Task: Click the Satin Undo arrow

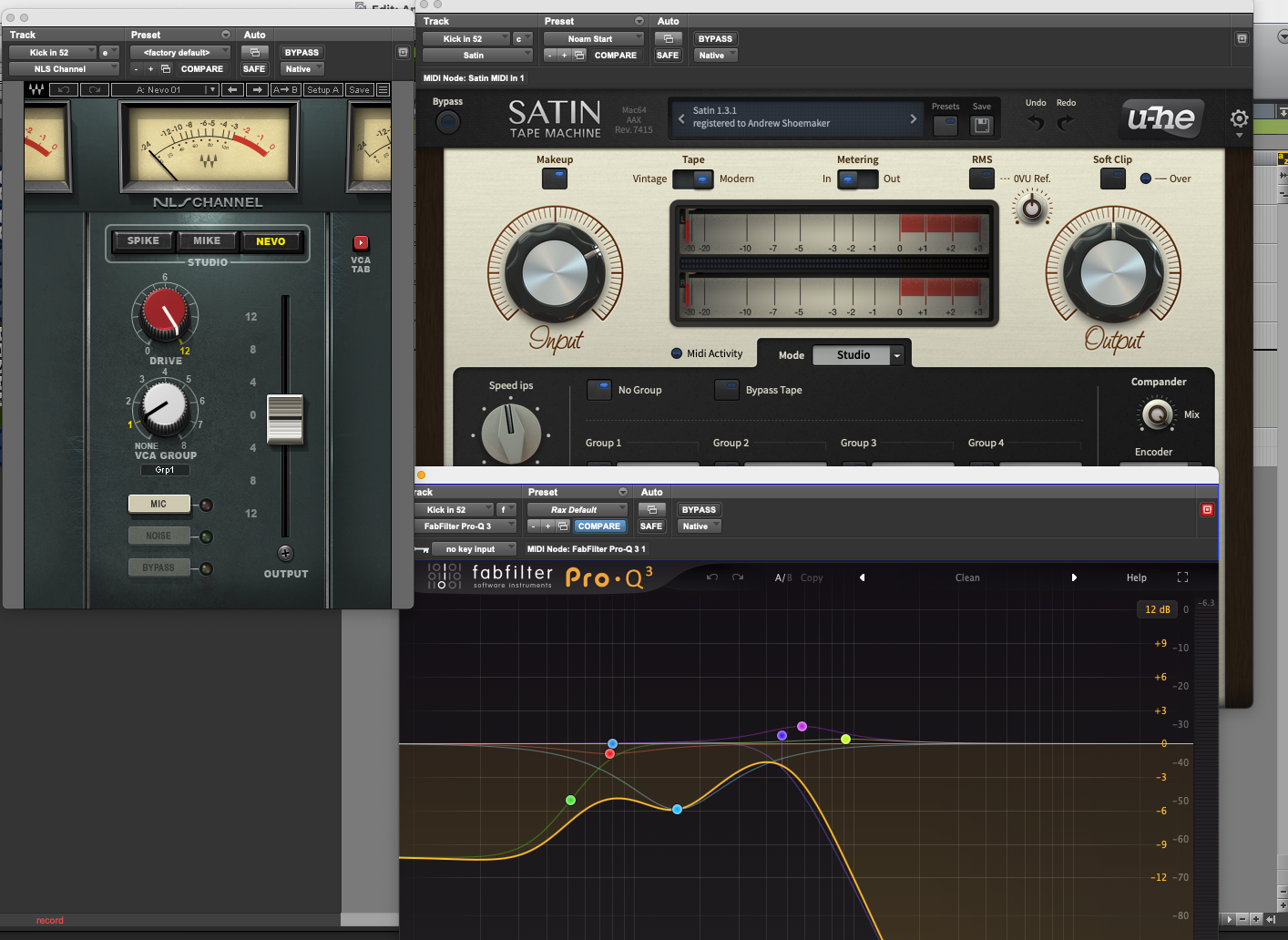Action: point(1036,122)
